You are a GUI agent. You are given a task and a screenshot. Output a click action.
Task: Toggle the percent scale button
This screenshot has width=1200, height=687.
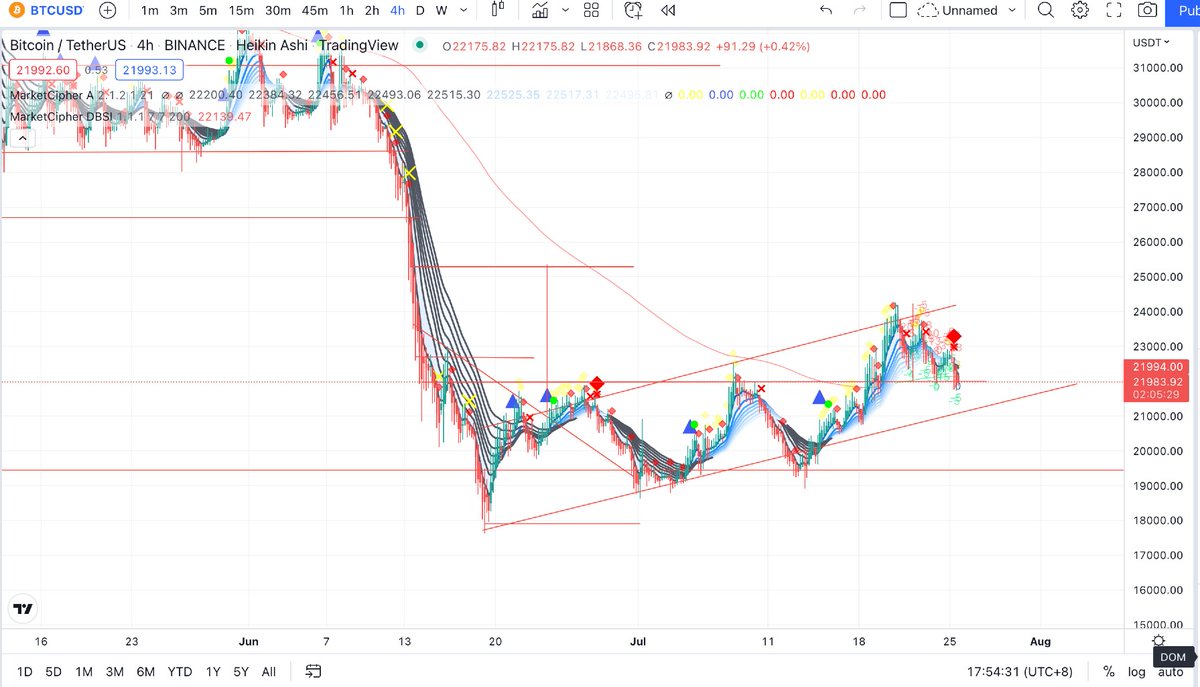pyautogui.click(x=1109, y=671)
